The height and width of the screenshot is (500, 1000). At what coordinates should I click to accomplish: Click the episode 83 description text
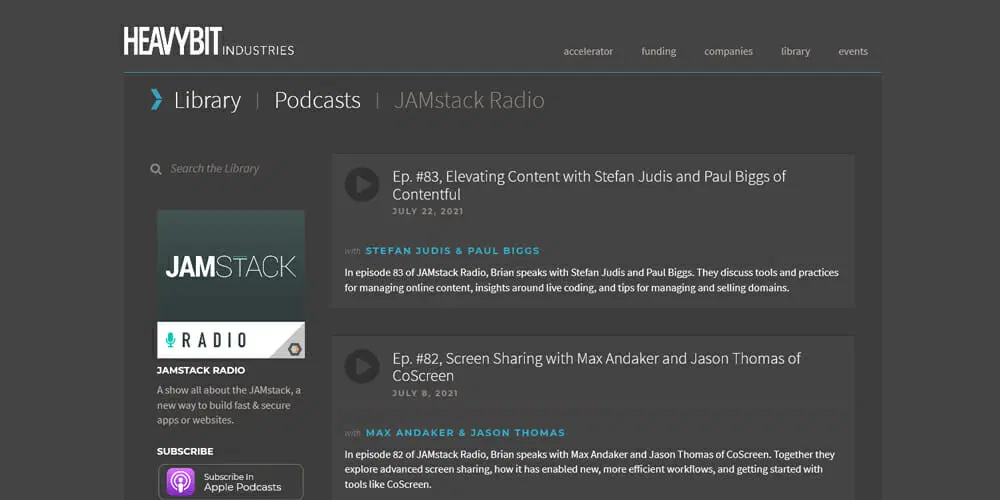591,280
